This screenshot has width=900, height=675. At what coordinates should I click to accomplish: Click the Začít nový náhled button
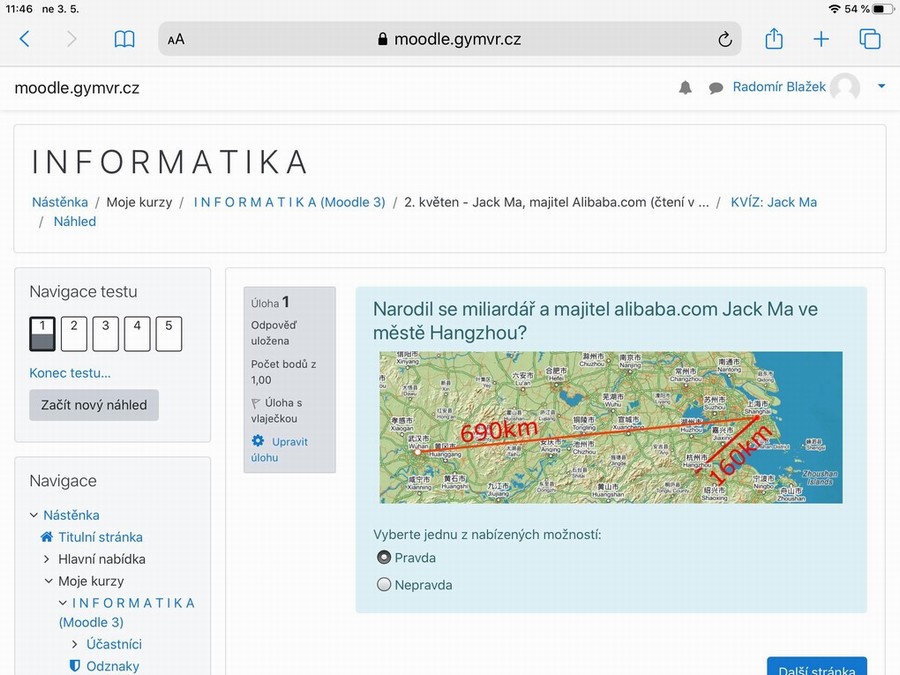click(x=94, y=405)
